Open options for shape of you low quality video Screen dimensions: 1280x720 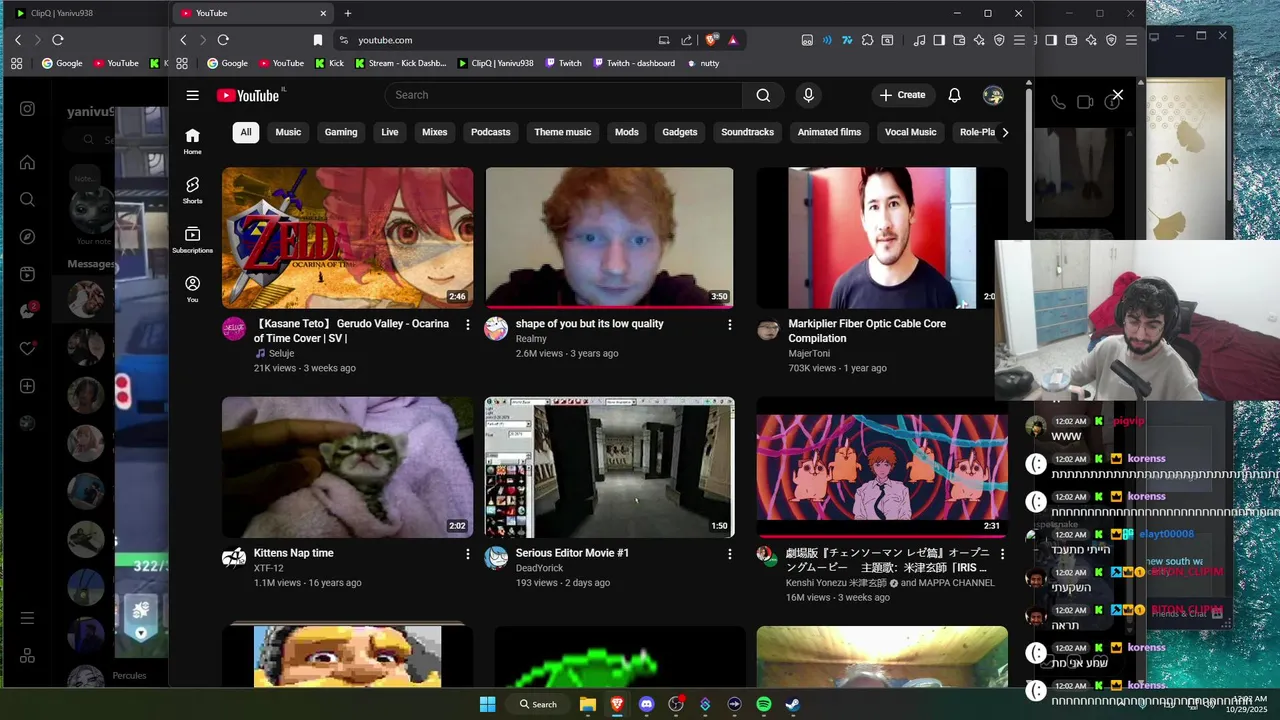point(730,325)
